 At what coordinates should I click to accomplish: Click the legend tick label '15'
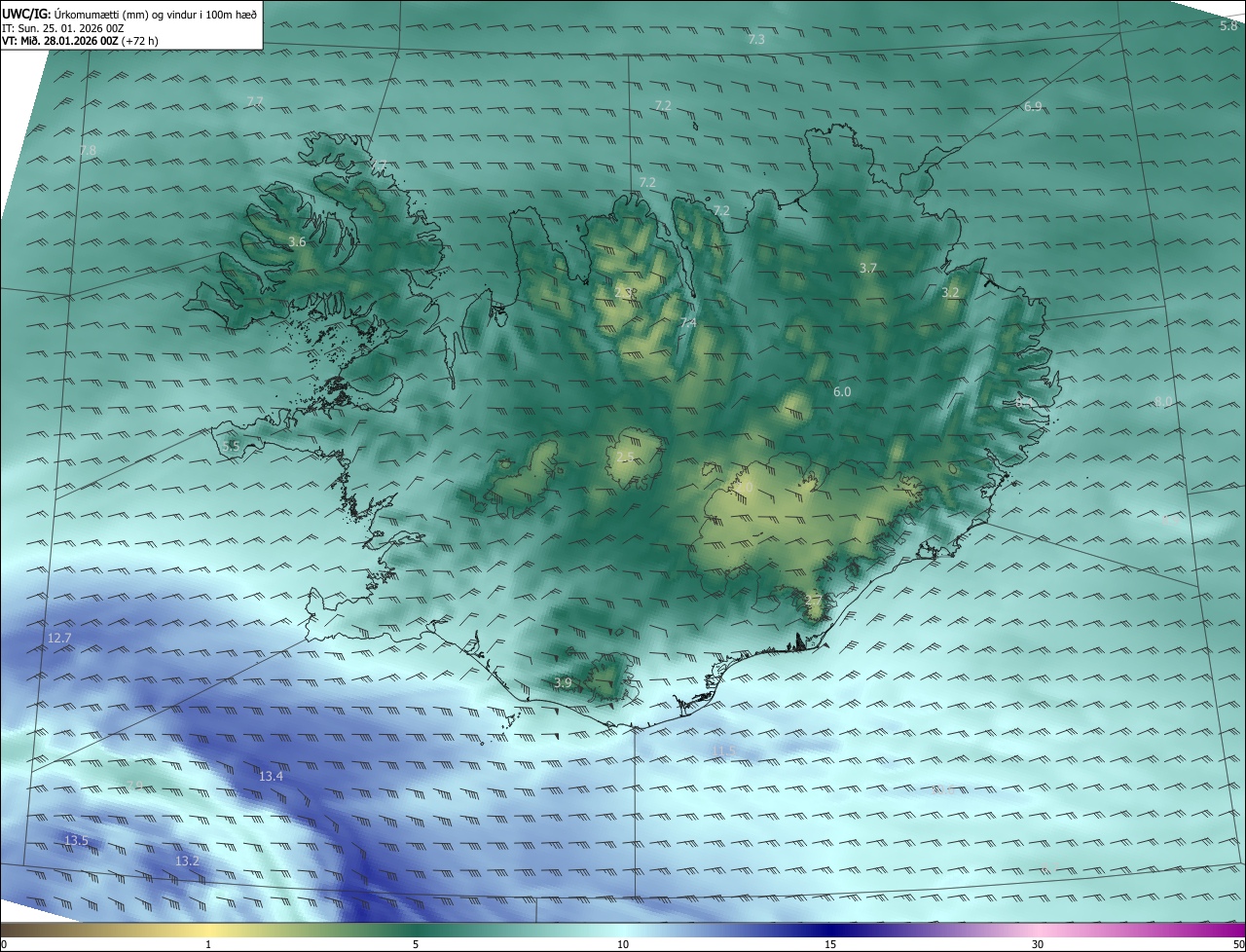pyautogui.click(x=830, y=944)
